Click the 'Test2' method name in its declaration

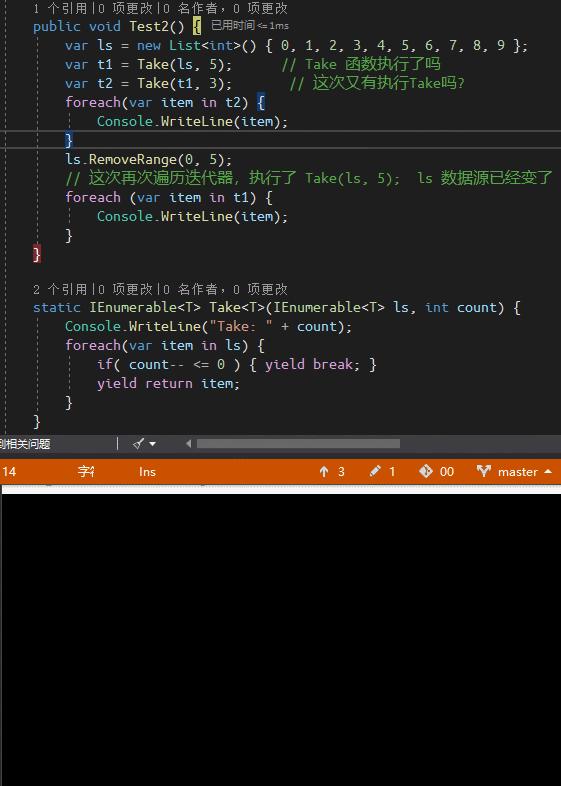point(149,26)
